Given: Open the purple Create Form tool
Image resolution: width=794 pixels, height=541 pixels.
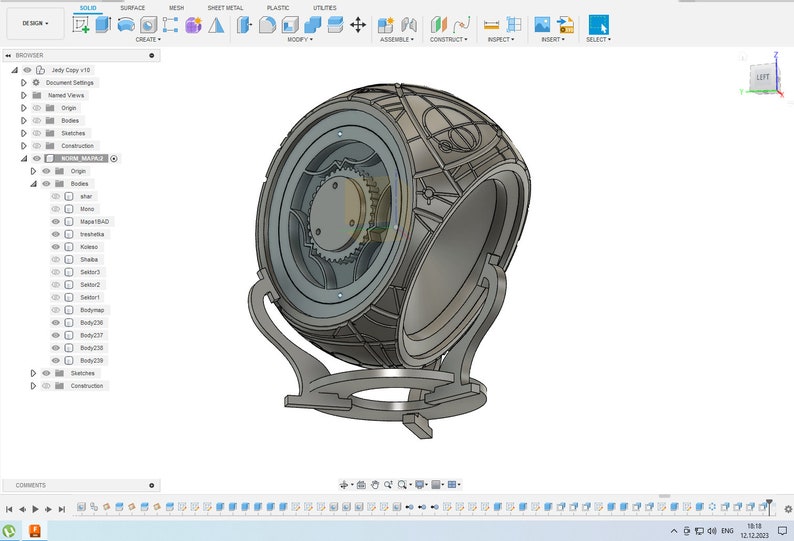Looking at the screenshot, I should point(193,24).
